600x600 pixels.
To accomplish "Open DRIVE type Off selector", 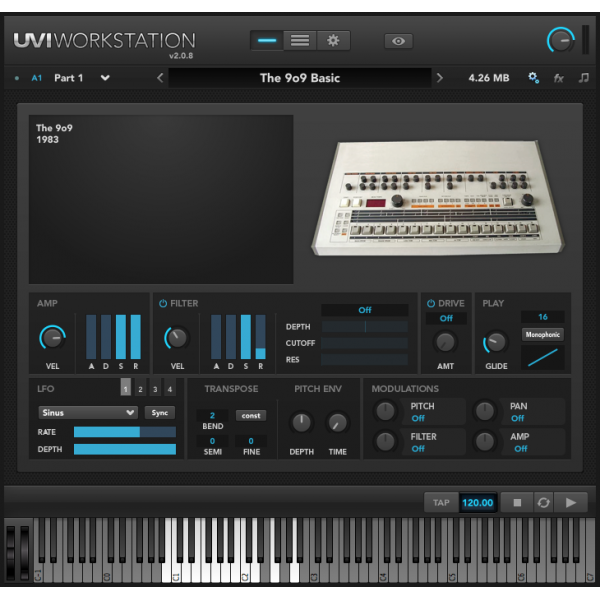I will click(x=446, y=318).
